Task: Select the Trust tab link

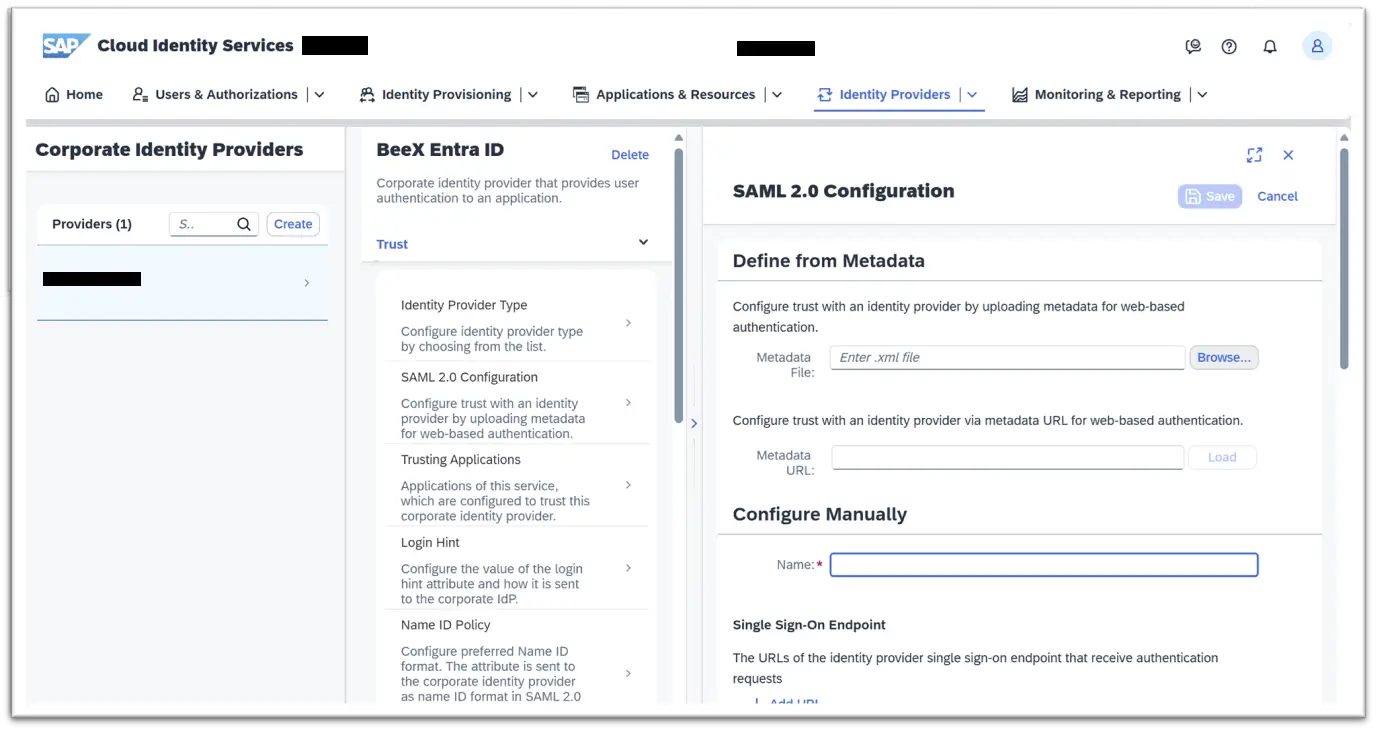Action: (x=392, y=244)
